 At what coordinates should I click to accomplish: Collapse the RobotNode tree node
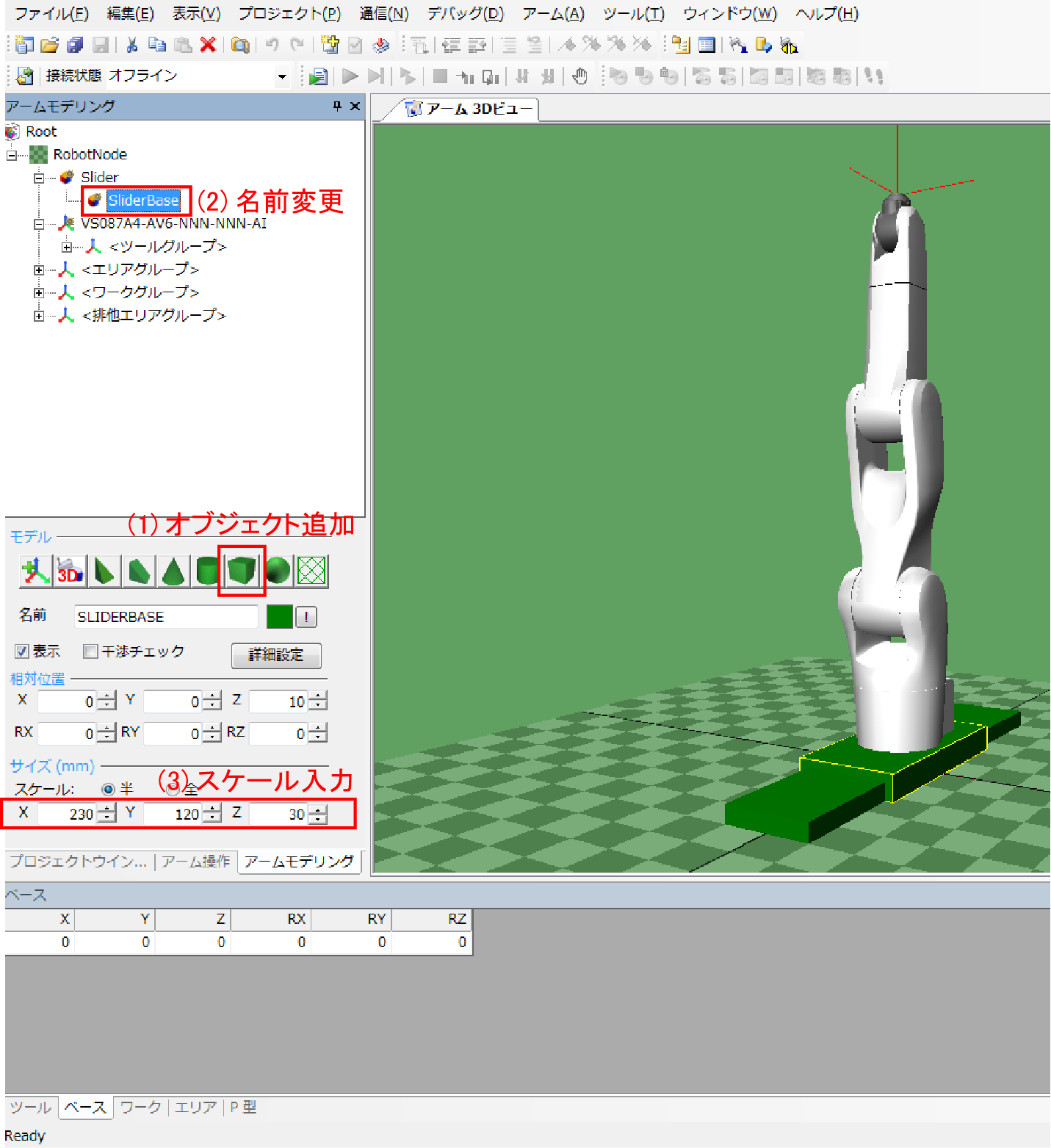tap(12, 155)
